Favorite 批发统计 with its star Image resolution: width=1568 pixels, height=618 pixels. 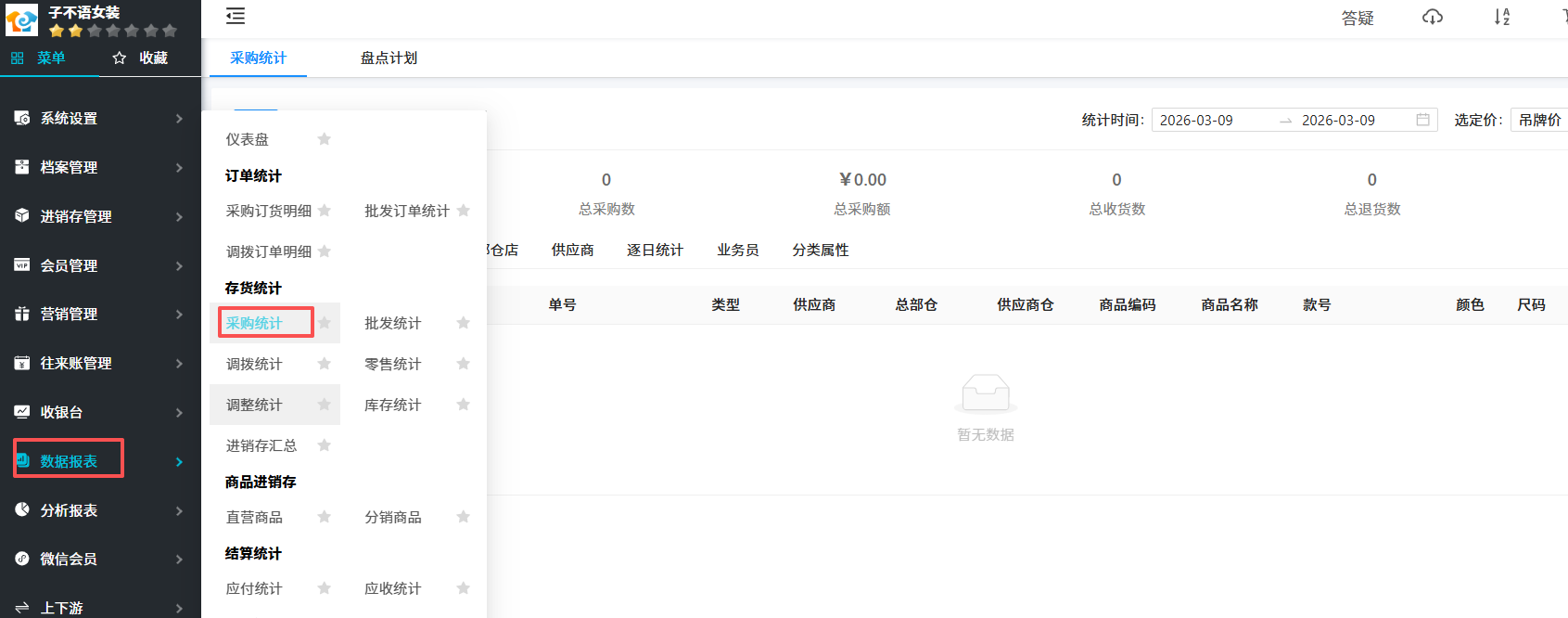click(x=464, y=323)
